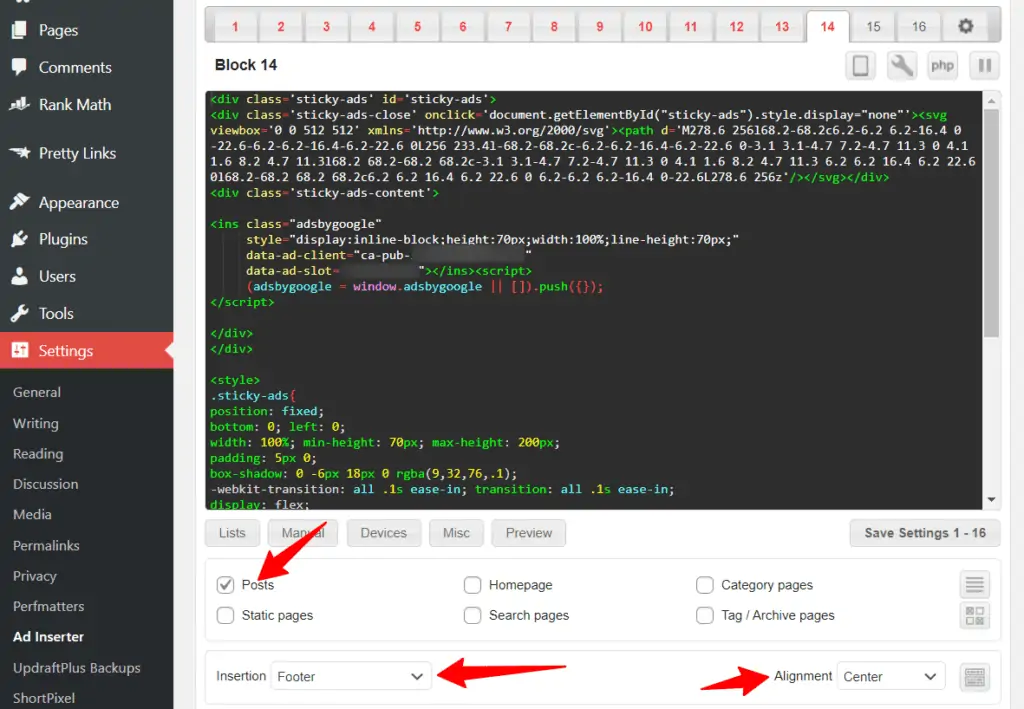Open Discussion settings submenu
1024x709 pixels.
point(46,484)
